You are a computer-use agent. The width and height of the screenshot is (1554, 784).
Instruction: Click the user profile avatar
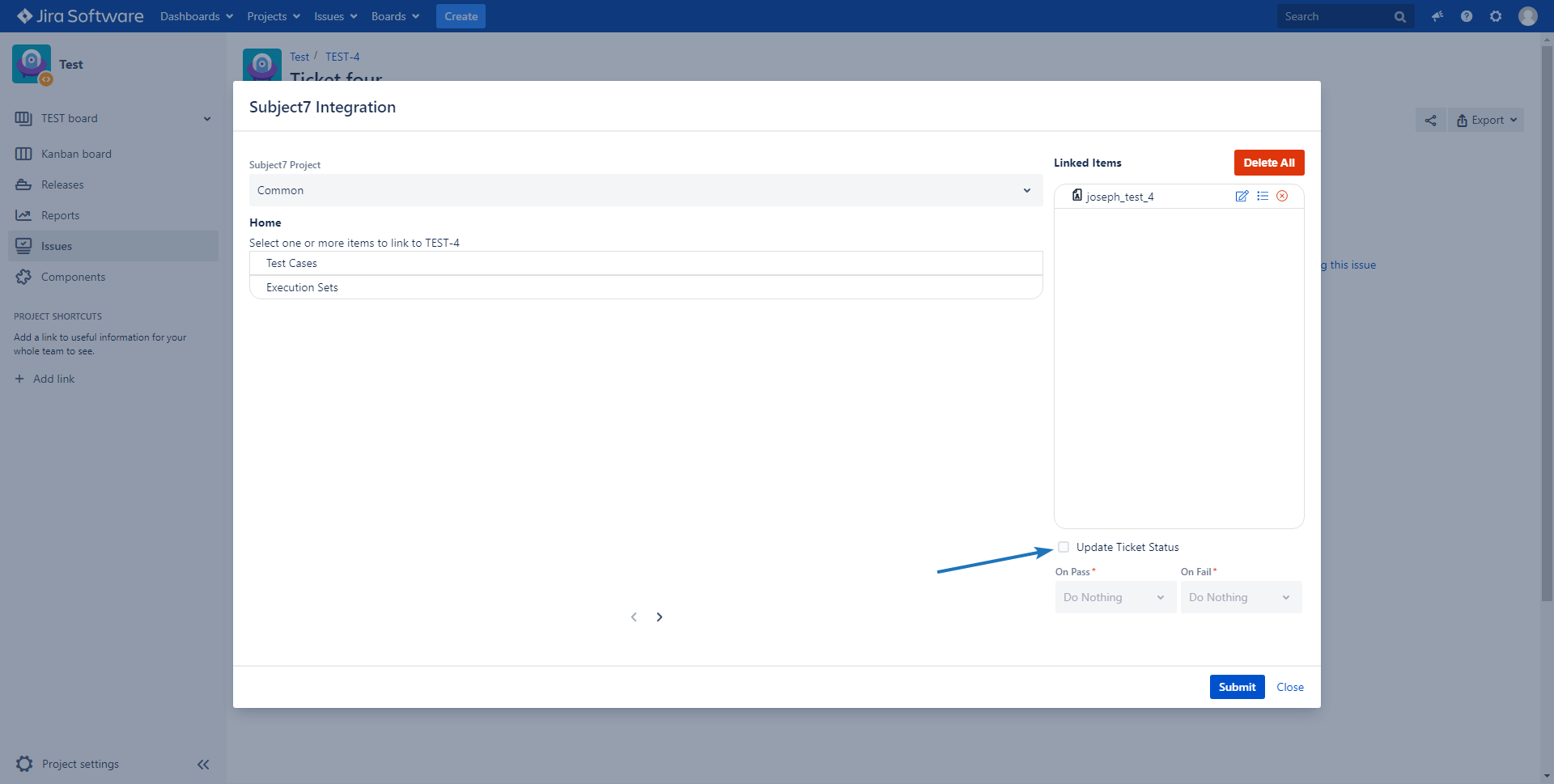pos(1527,16)
